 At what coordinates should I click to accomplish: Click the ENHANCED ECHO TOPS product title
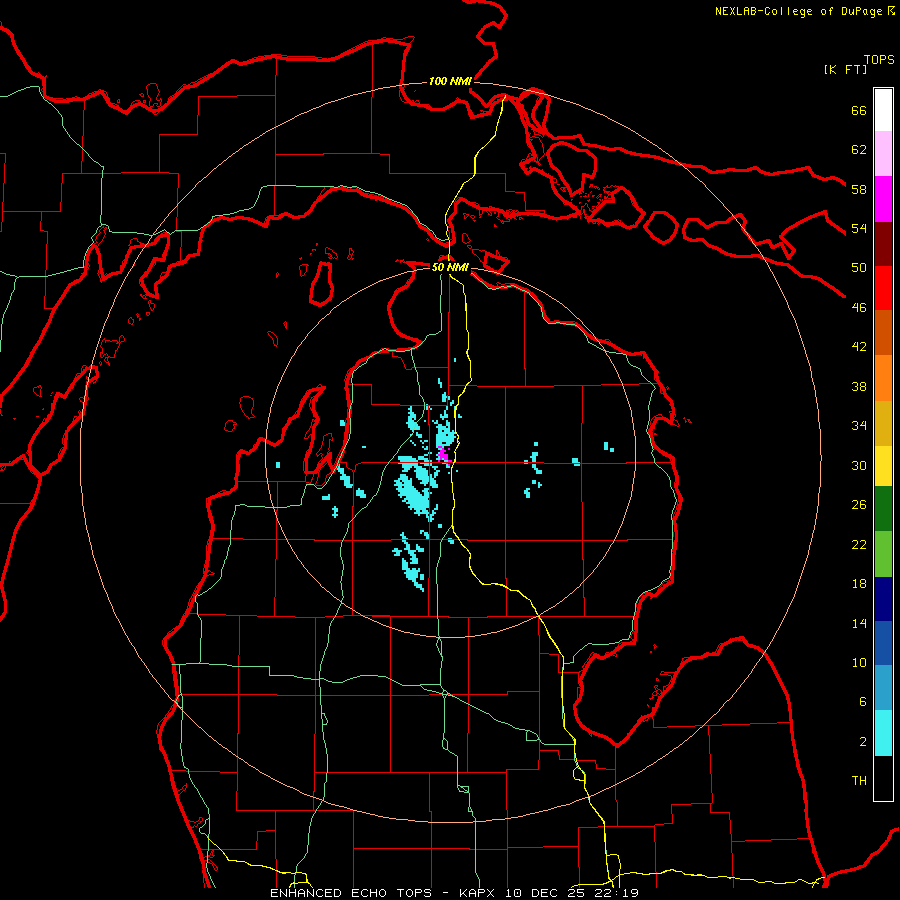(351, 893)
